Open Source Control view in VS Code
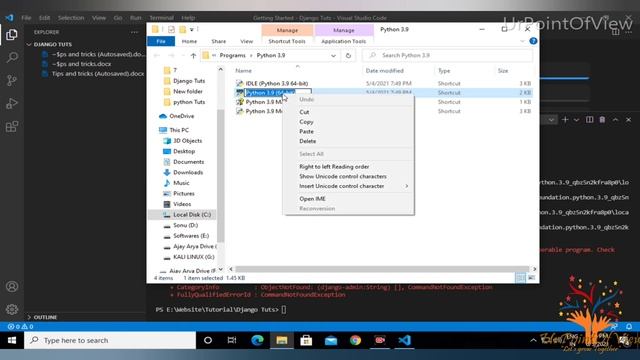 pos(12,80)
